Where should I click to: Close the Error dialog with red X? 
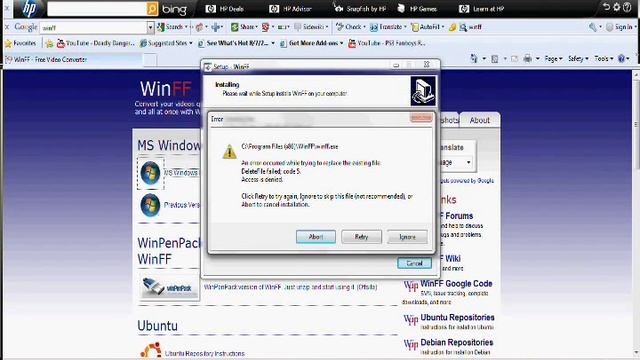[x=421, y=118]
